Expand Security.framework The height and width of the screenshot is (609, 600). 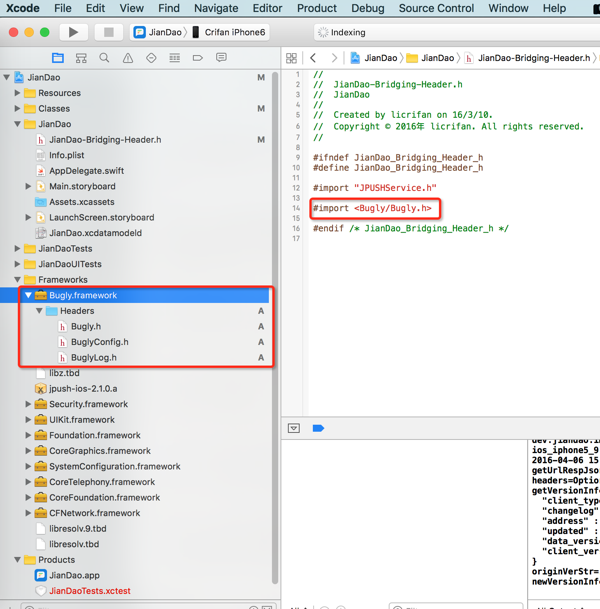(28, 404)
